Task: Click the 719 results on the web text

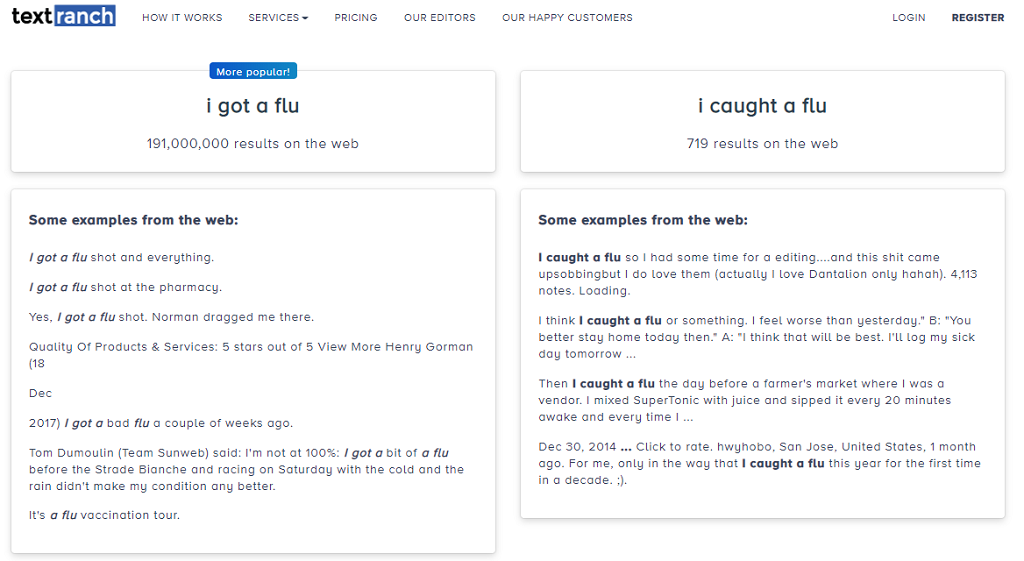Action: 762,144
